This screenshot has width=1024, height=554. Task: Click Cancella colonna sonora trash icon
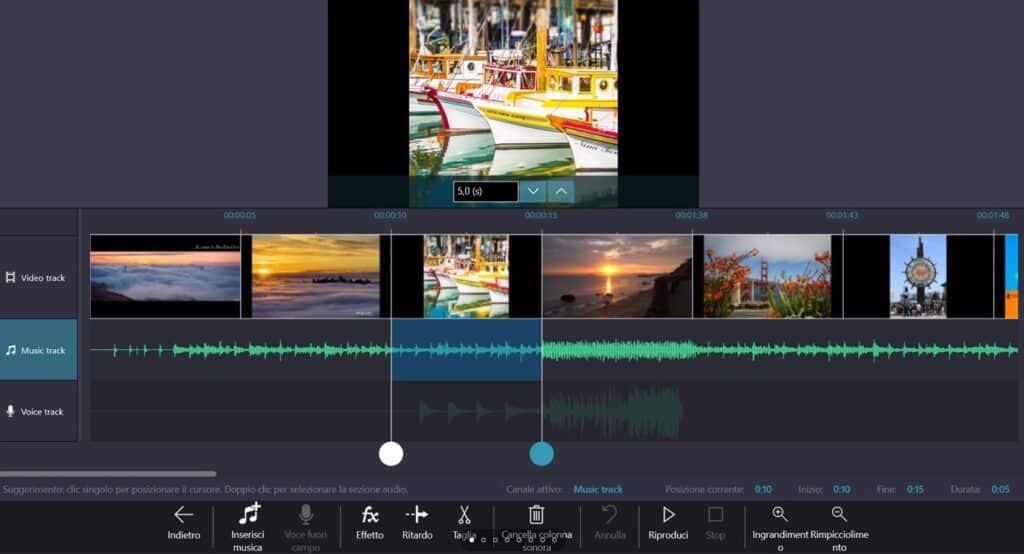click(536, 514)
